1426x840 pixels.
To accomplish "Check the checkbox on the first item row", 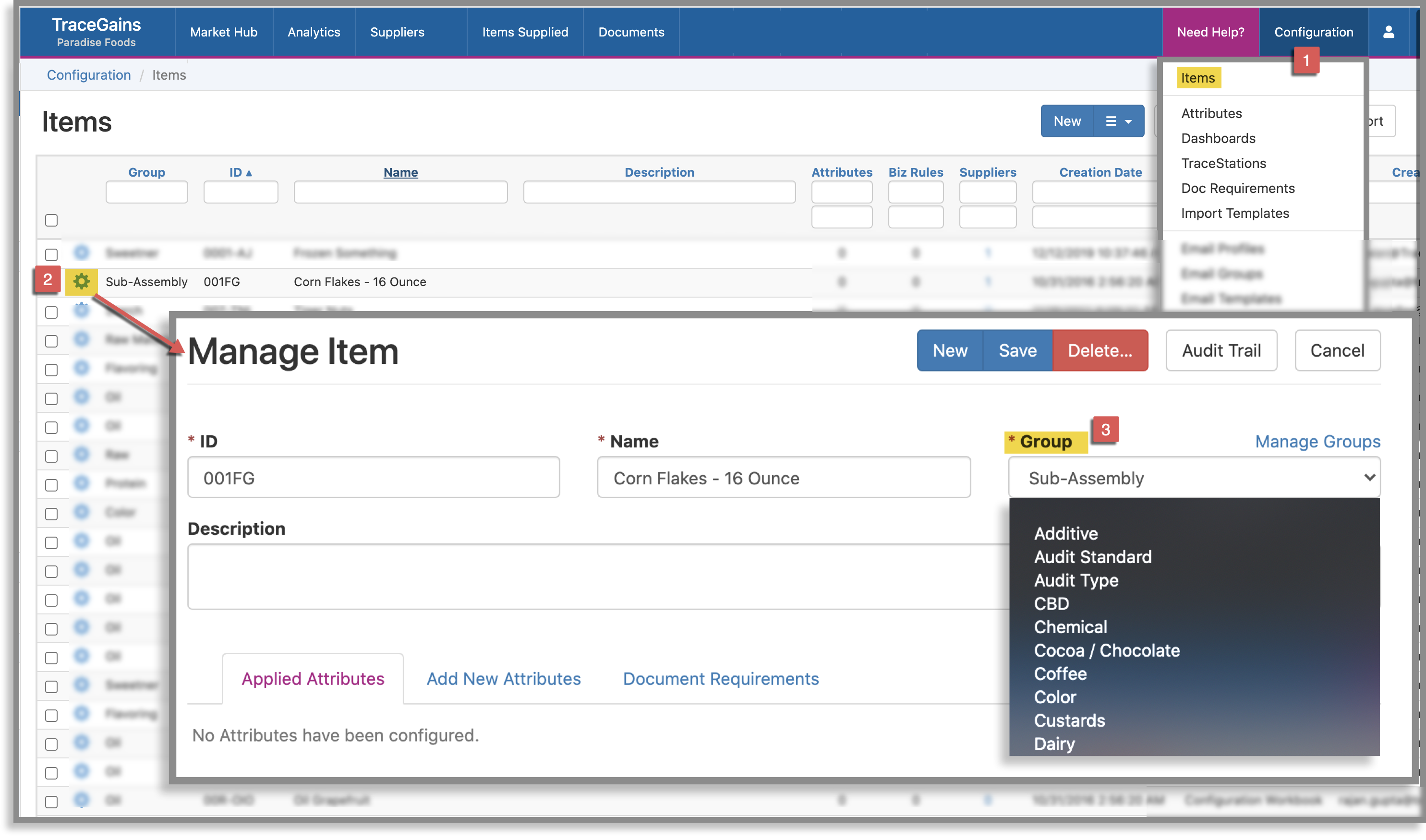I will click(51, 253).
